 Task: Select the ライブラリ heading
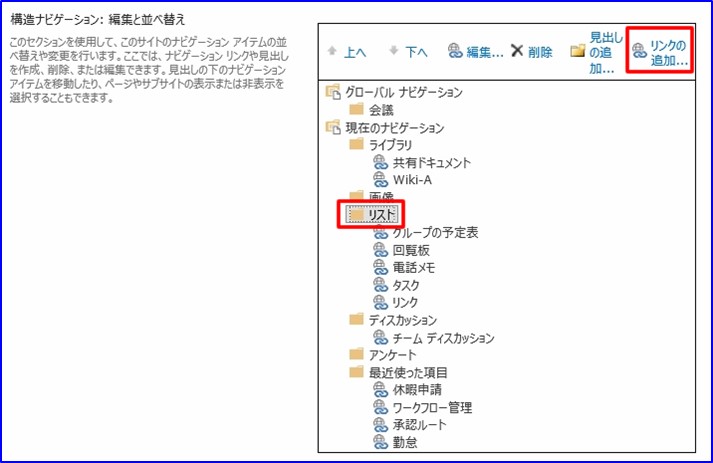[391, 145]
